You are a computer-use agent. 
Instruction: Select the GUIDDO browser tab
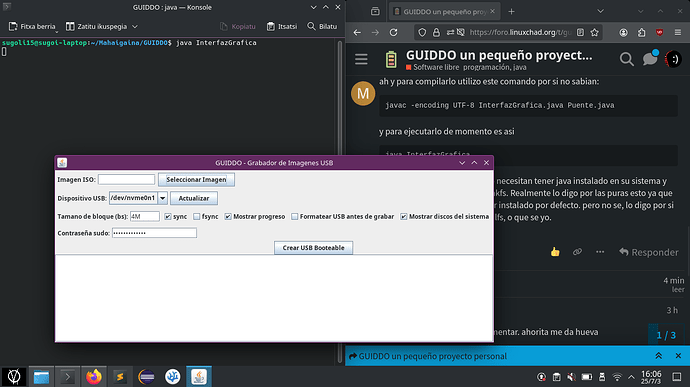tap(444, 12)
